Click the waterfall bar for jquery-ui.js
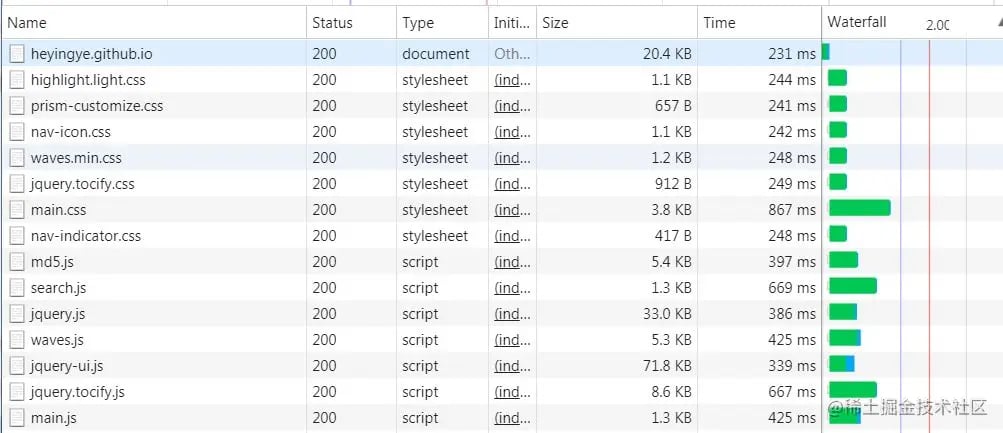 tap(842, 363)
